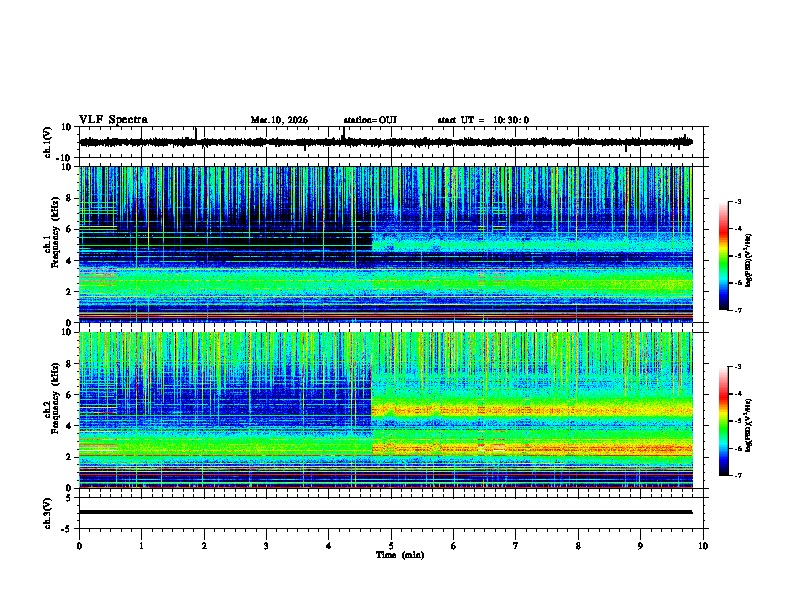Click the "2" kHz tick on ch.2 spectrogram axis

pos(70,457)
